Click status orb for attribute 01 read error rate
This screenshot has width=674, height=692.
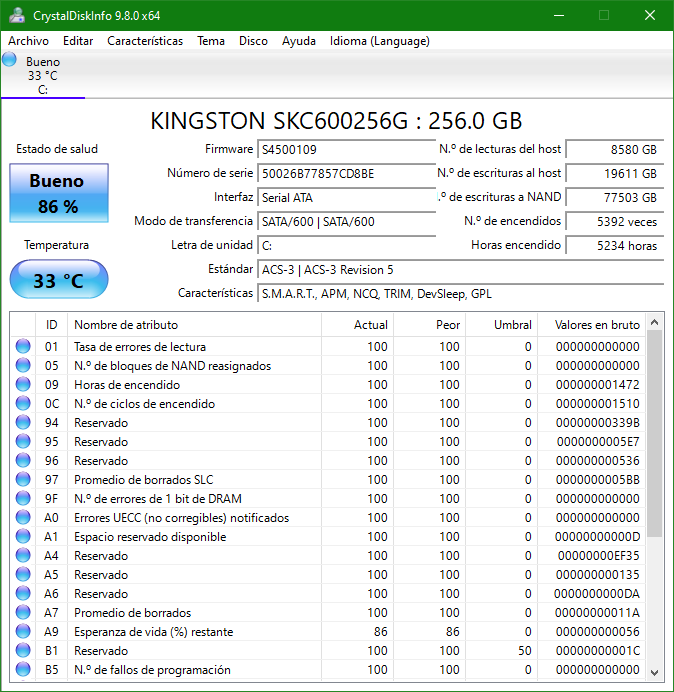(23, 347)
